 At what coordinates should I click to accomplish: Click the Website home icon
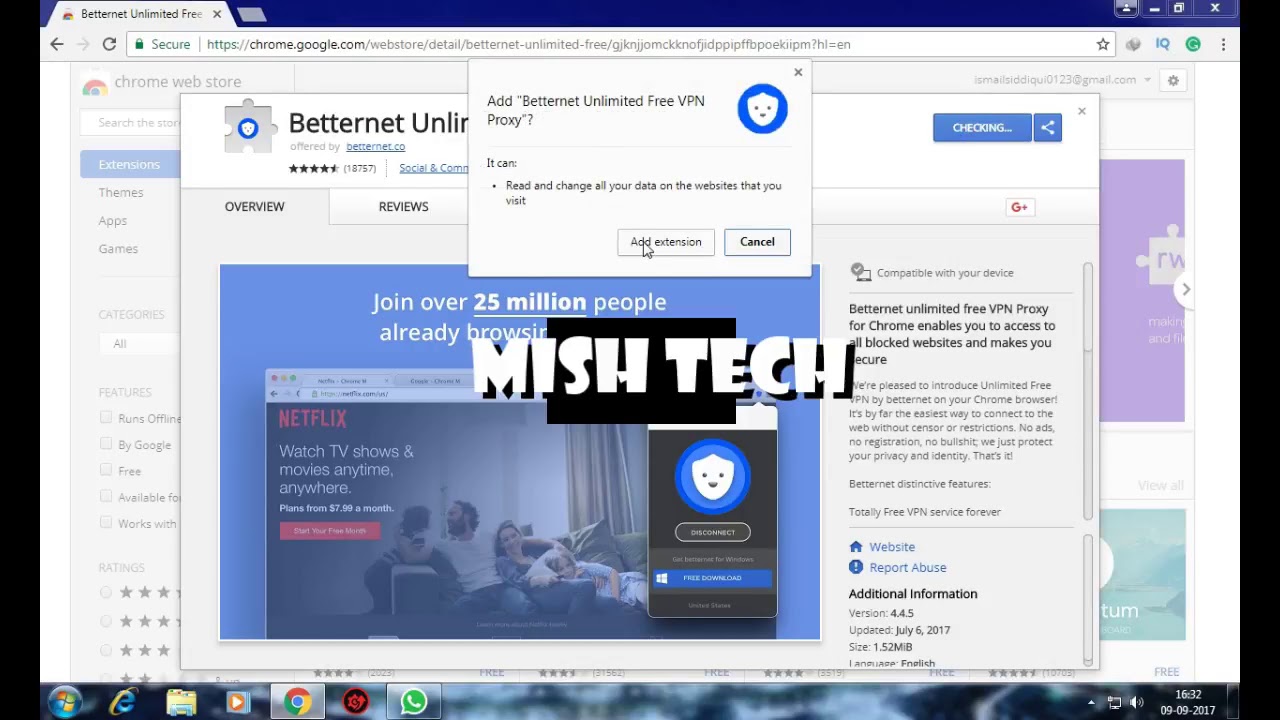[856, 547]
